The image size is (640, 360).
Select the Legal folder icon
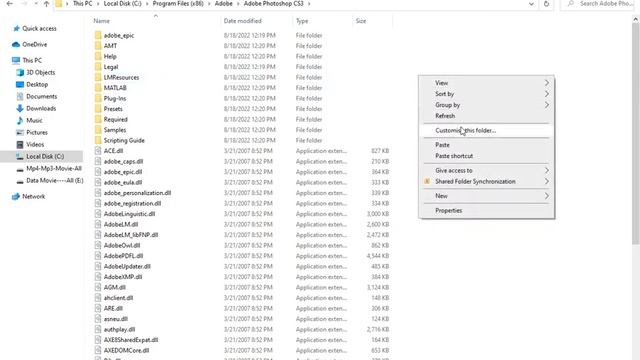click(98, 67)
